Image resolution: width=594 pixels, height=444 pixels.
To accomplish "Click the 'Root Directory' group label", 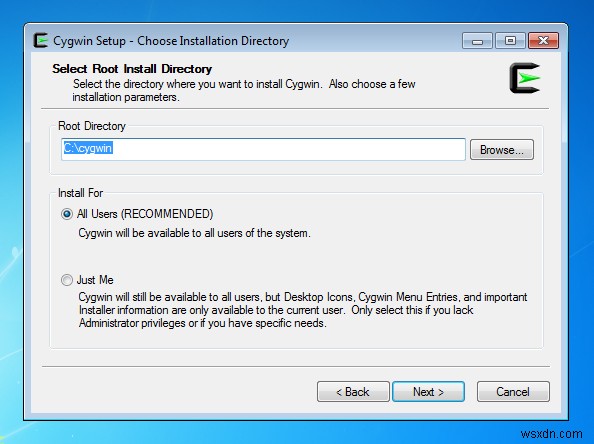I will [92, 126].
